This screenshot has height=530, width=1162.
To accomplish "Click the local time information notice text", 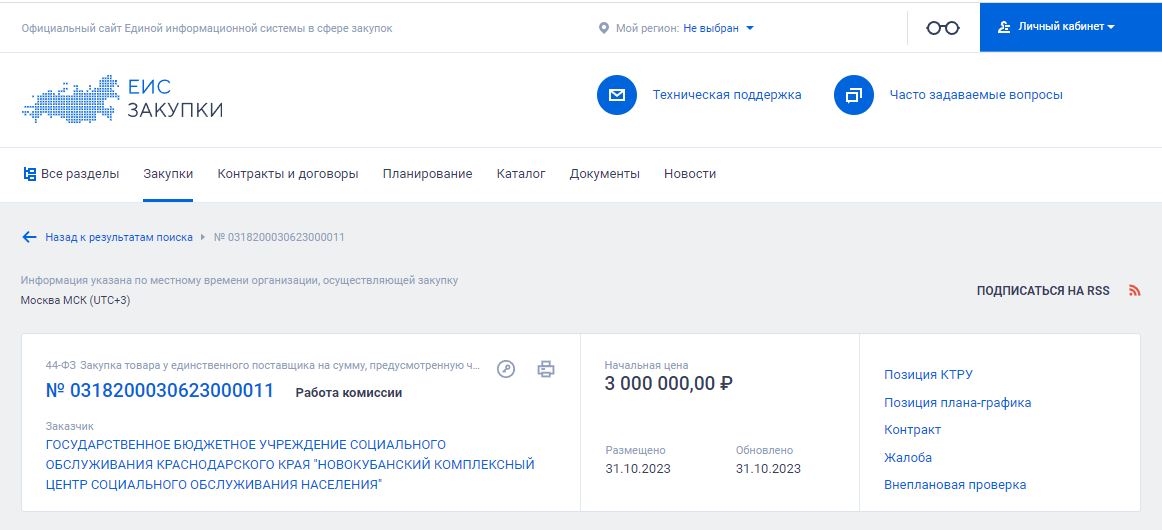I will [239, 280].
